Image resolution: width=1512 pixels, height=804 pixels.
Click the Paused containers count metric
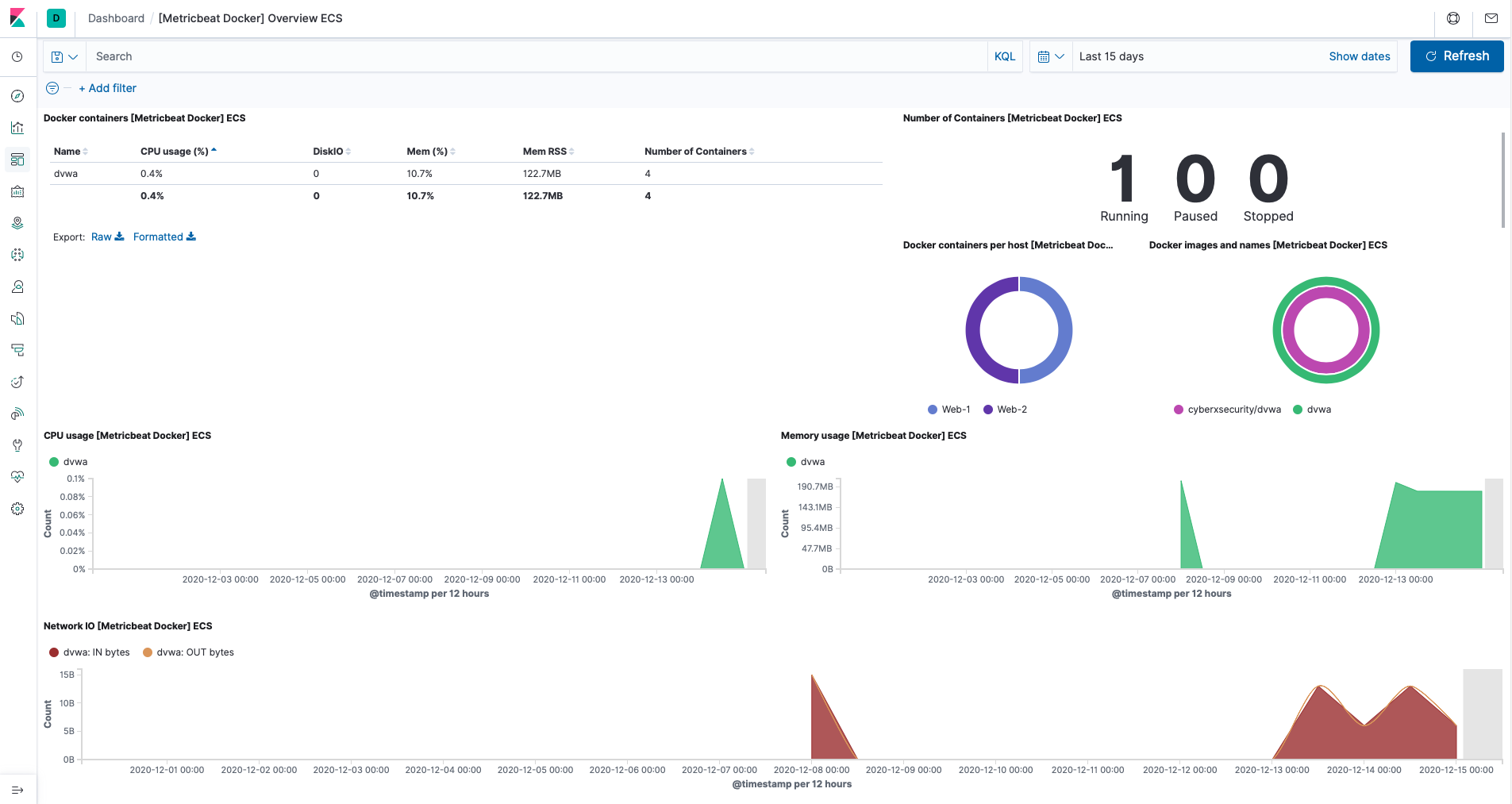pyautogui.click(x=1195, y=187)
